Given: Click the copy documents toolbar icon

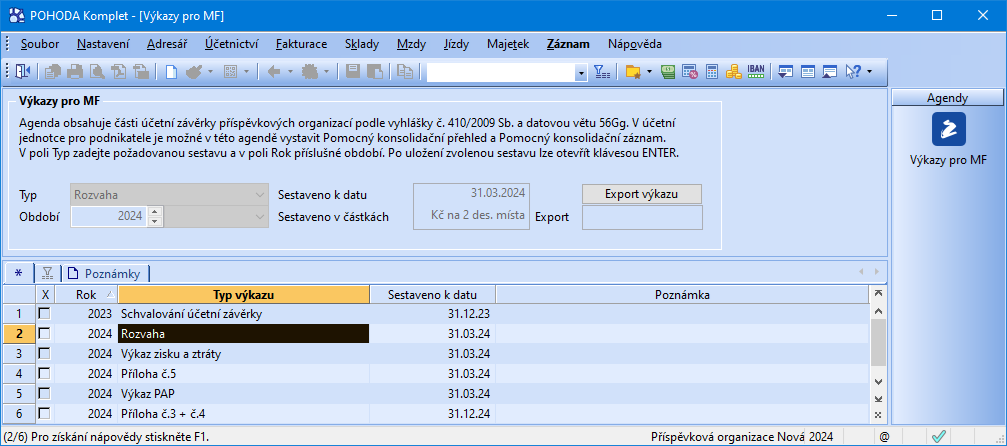Looking at the screenshot, I should [404, 72].
